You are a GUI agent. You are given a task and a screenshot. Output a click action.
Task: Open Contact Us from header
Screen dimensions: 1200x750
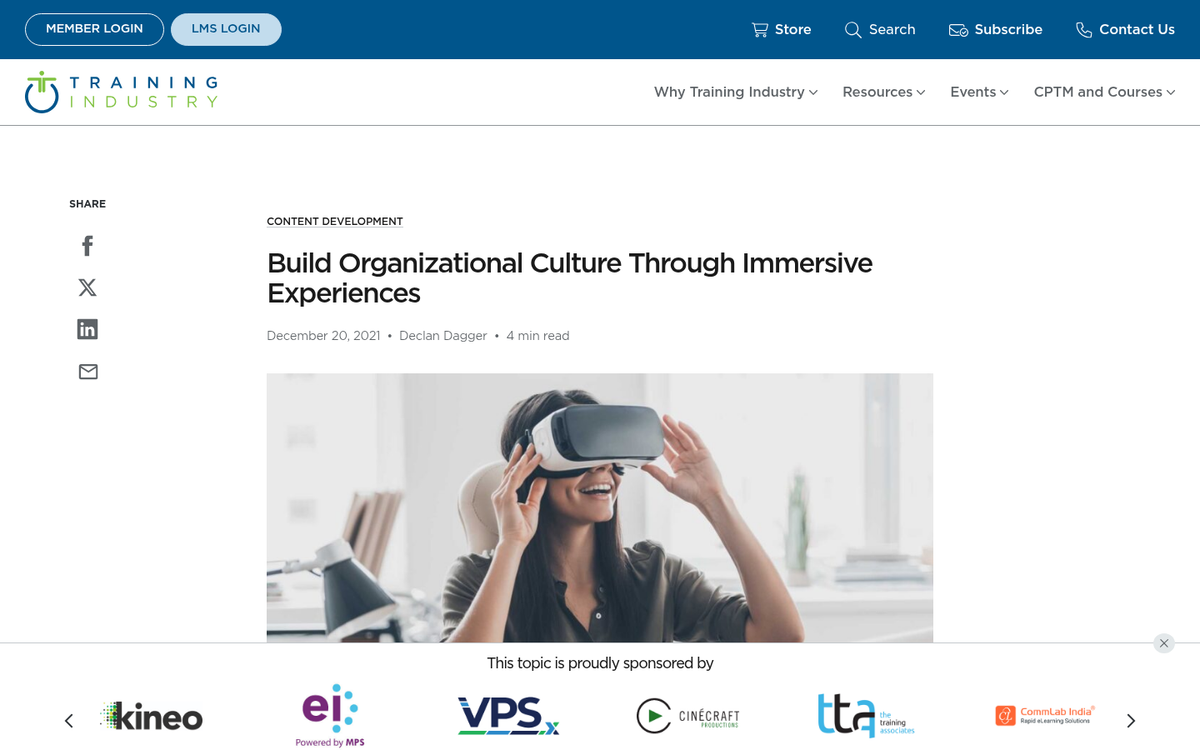[1125, 30]
